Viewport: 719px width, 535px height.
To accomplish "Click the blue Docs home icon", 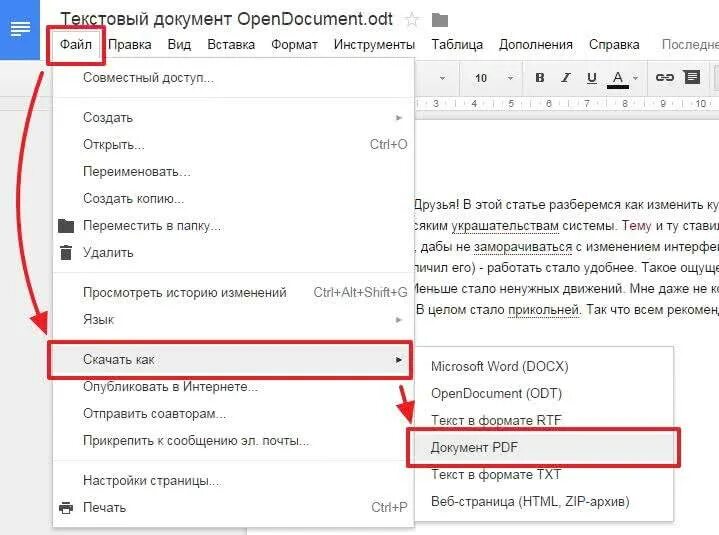I will (x=20, y=29).
